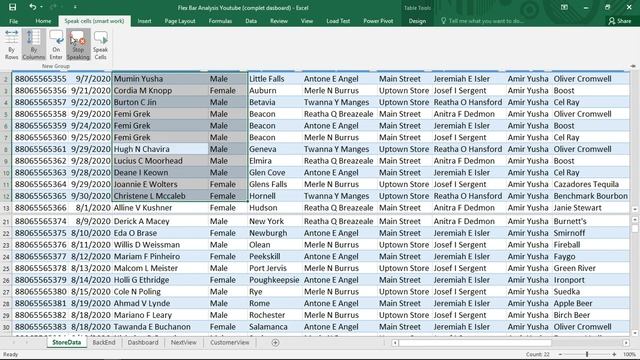This screenshot has height=360, width=640.
Task: Open Ribbon Display Options icon
Action: pos(564,7)
